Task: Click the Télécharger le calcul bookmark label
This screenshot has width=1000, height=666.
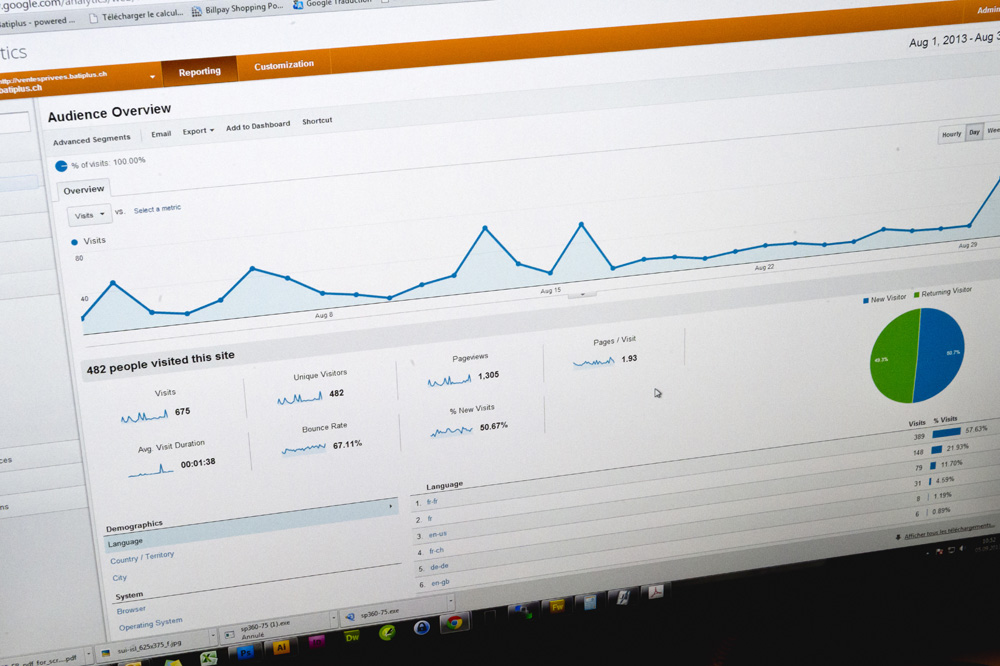Action: pos(142,15)
